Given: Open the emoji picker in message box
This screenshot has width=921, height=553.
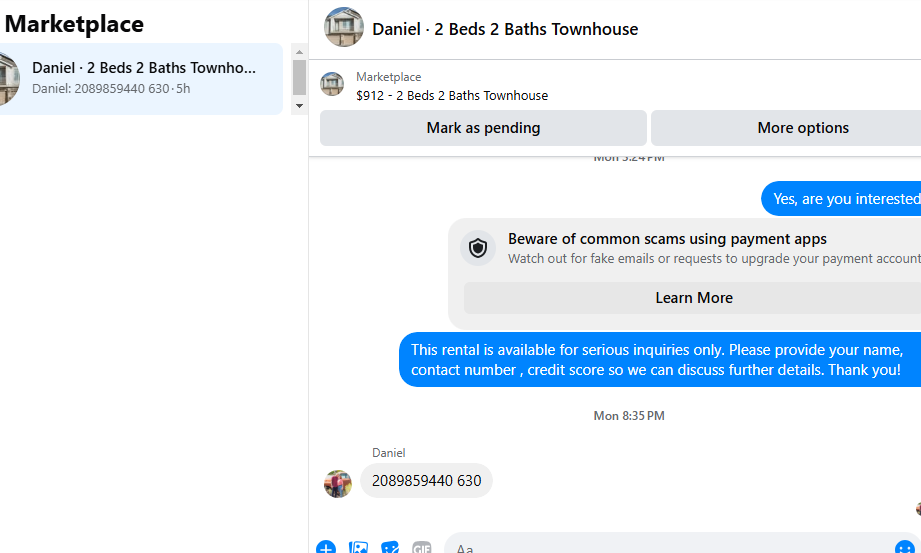Looking at the screenshot, I should (x=905, y=548).
